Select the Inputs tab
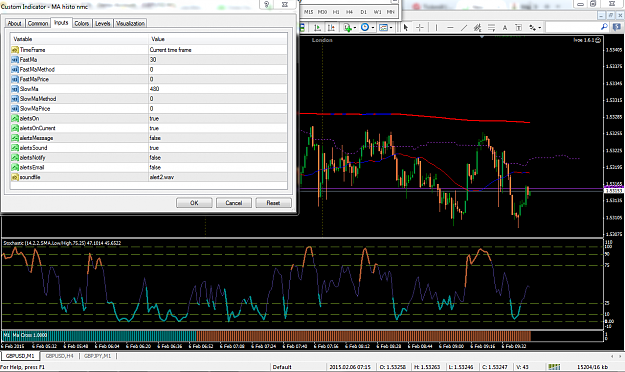Image resolution: width=625 pixels, height=372 pixels. pos(61,23)
